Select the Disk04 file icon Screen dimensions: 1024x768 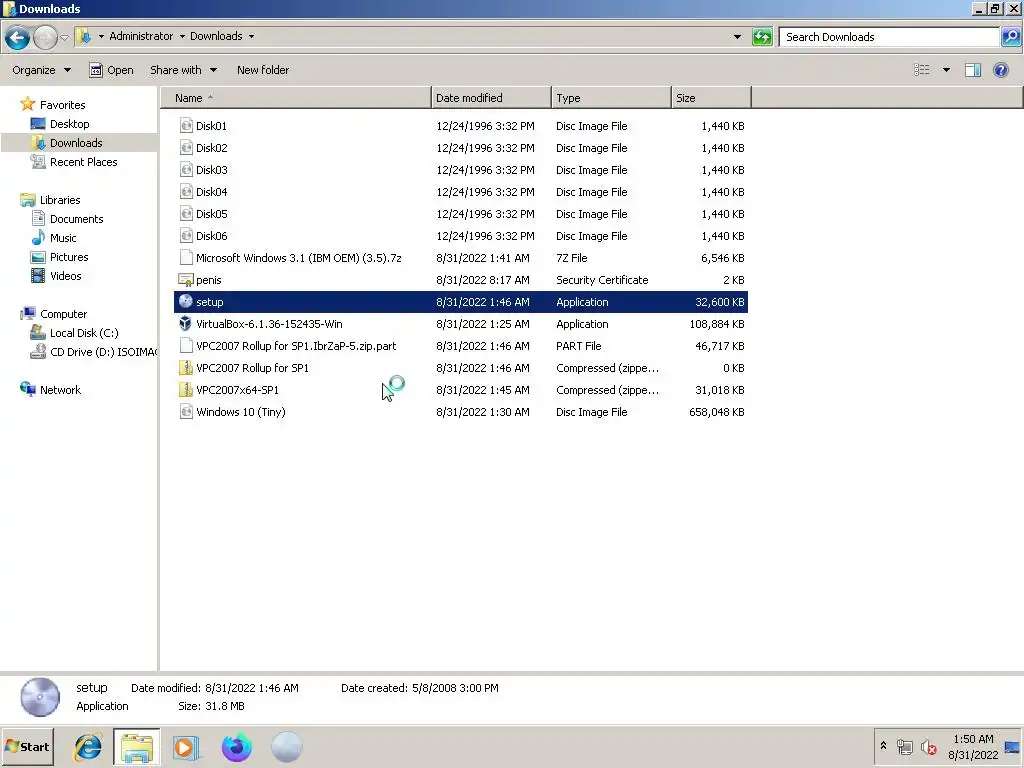point(186,192)
